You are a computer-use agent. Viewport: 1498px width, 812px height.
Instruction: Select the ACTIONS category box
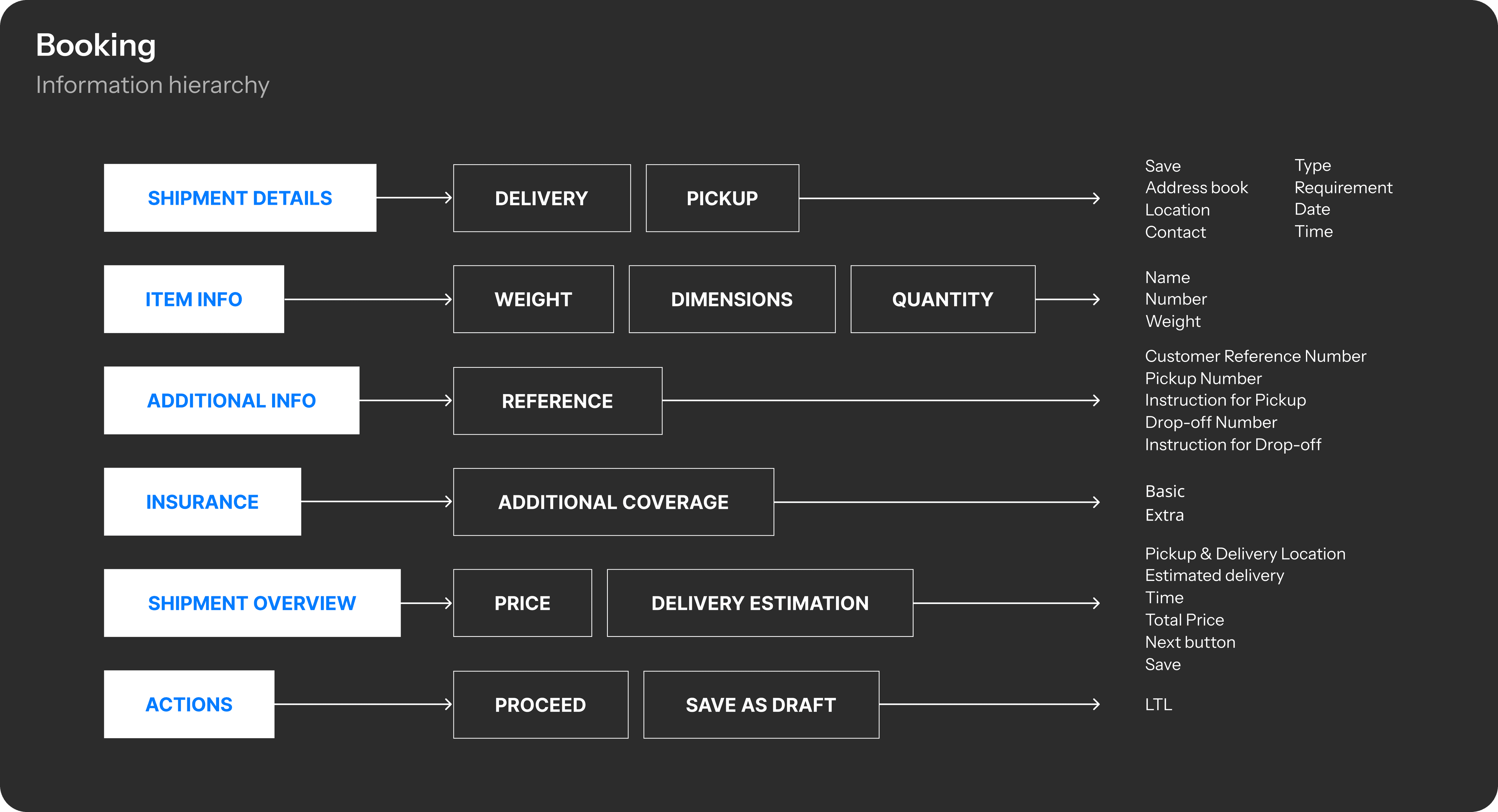(x=189, y=705)
